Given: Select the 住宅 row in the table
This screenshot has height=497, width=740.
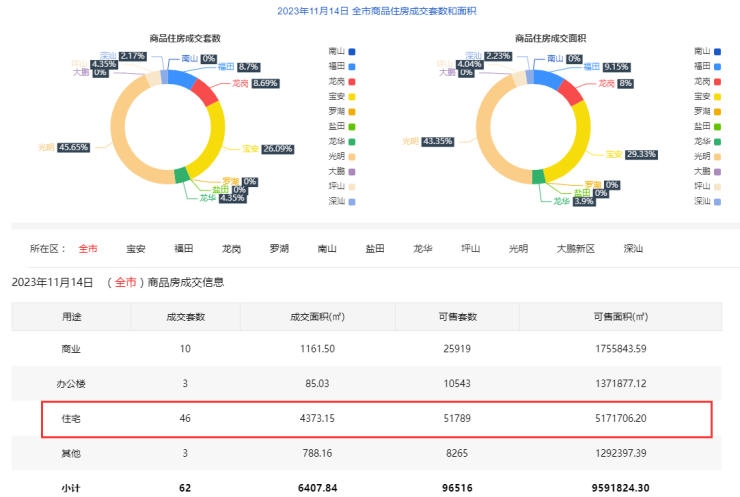Looking at the screenshot, I should tap(376, 419).
